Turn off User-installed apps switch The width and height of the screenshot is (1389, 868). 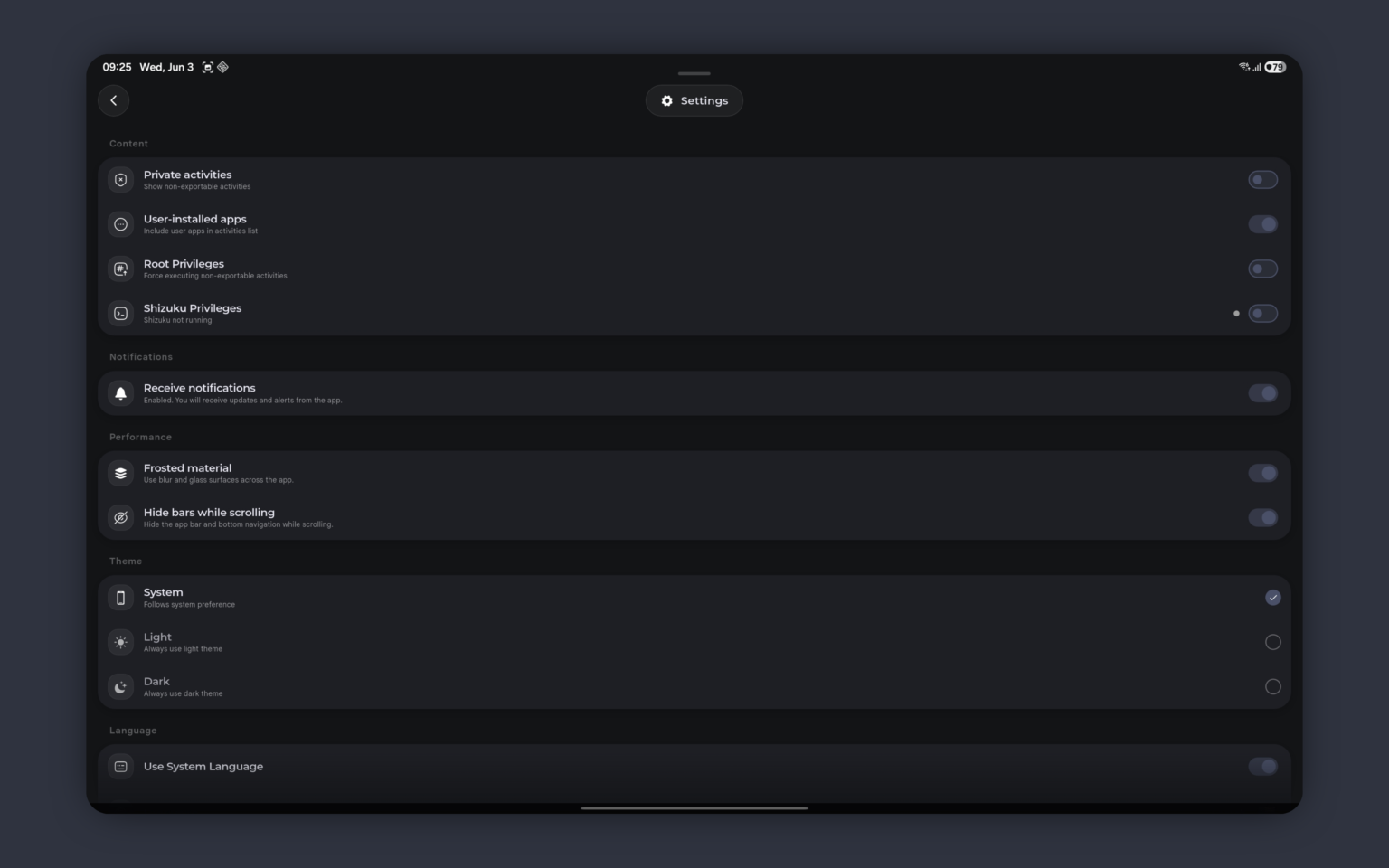[1262, 224]
